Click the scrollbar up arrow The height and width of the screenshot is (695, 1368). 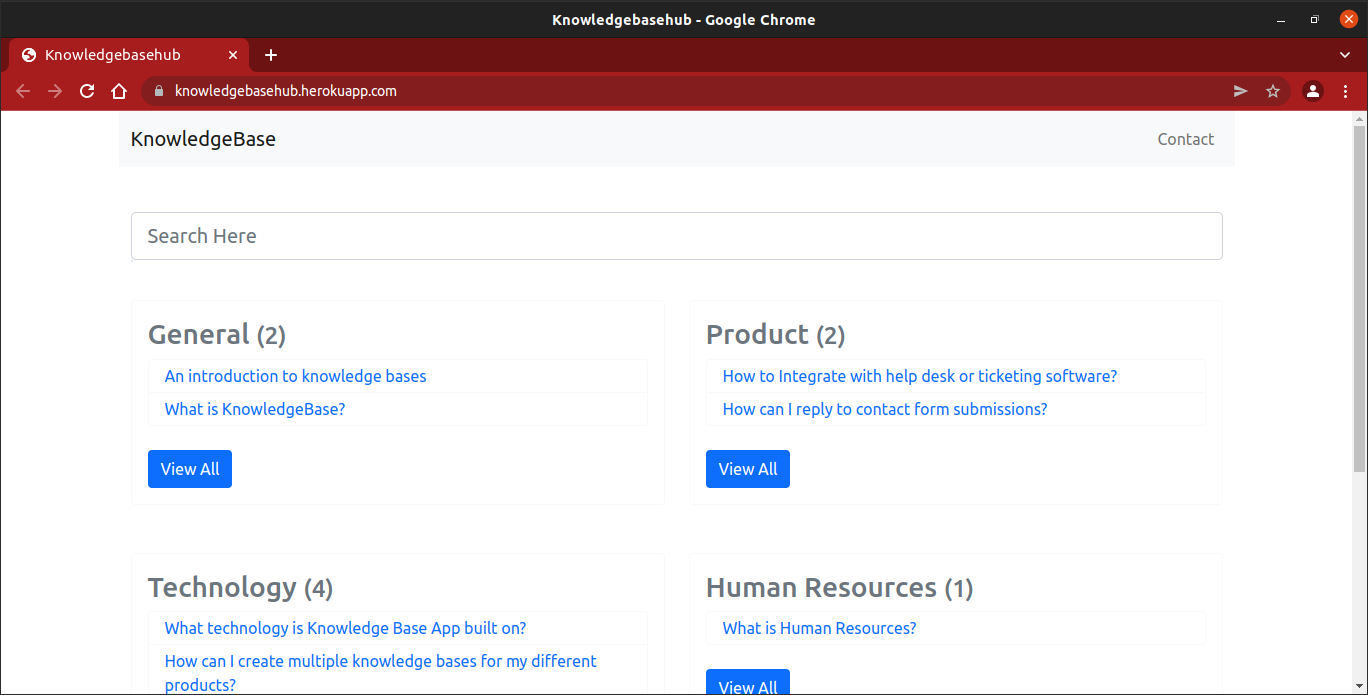pos(1359,118)
